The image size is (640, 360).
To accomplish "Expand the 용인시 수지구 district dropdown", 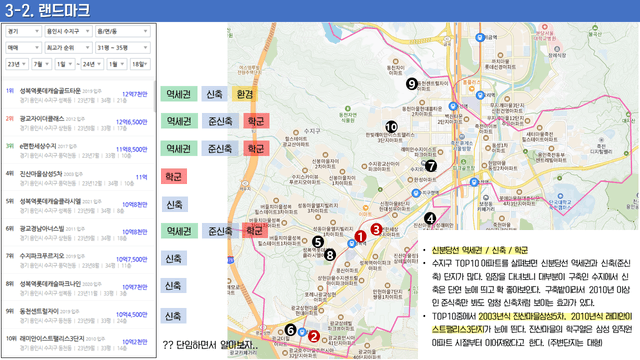I will click(x=68, y=31).
